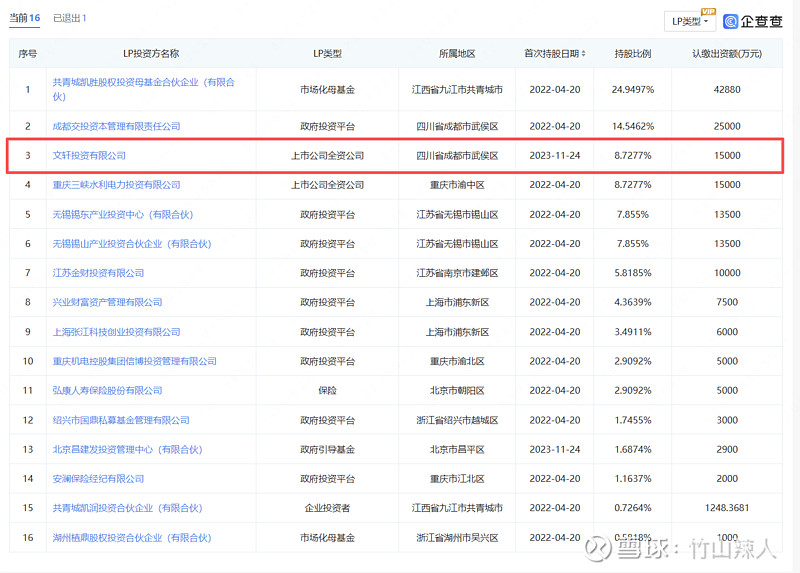Switch to the 已退出 1 tab
The width and height of the screenshot is (800, 573).
pos(70,18)
